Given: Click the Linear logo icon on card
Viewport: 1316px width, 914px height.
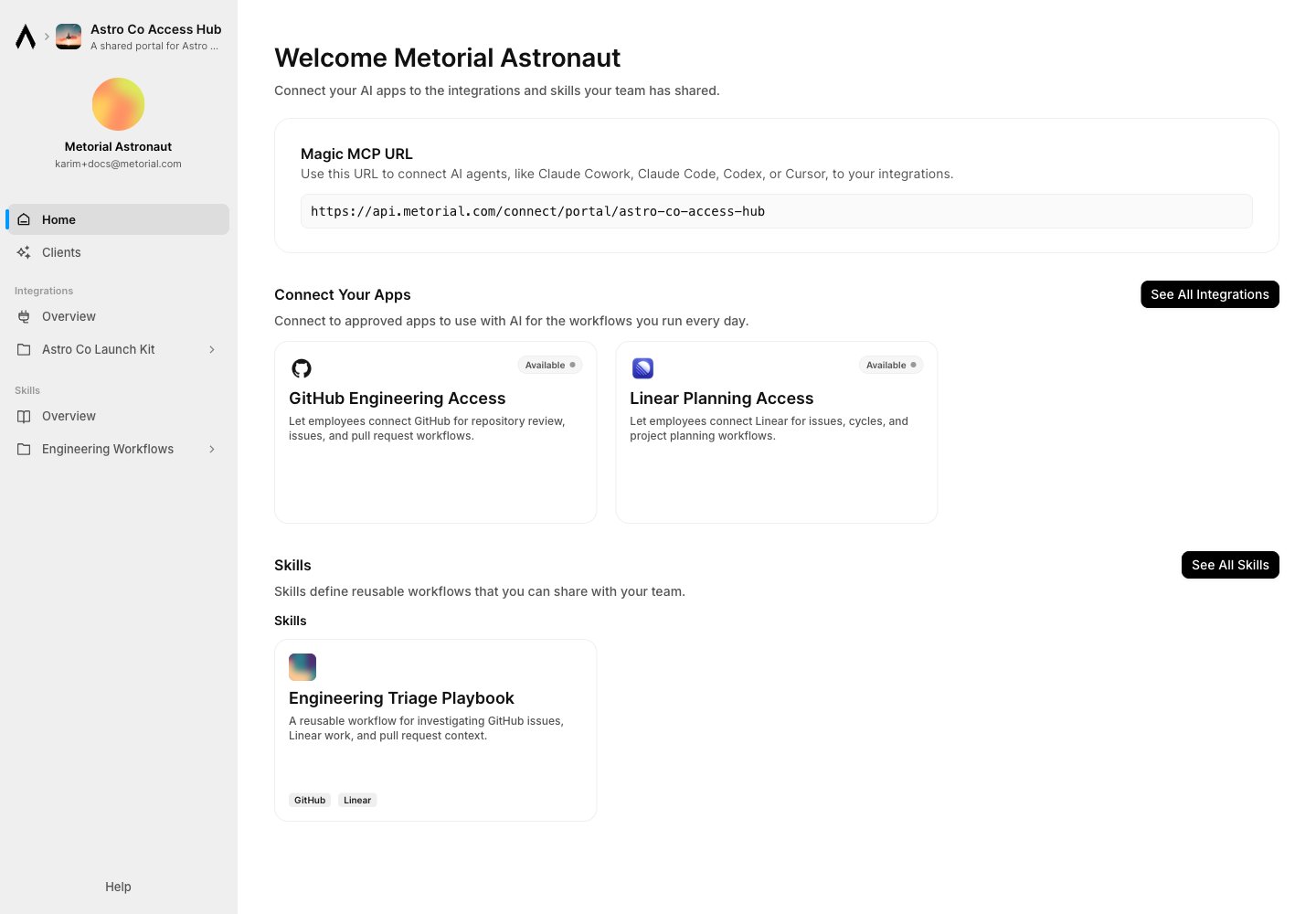Looking at the screenshot, I should 642,368.
